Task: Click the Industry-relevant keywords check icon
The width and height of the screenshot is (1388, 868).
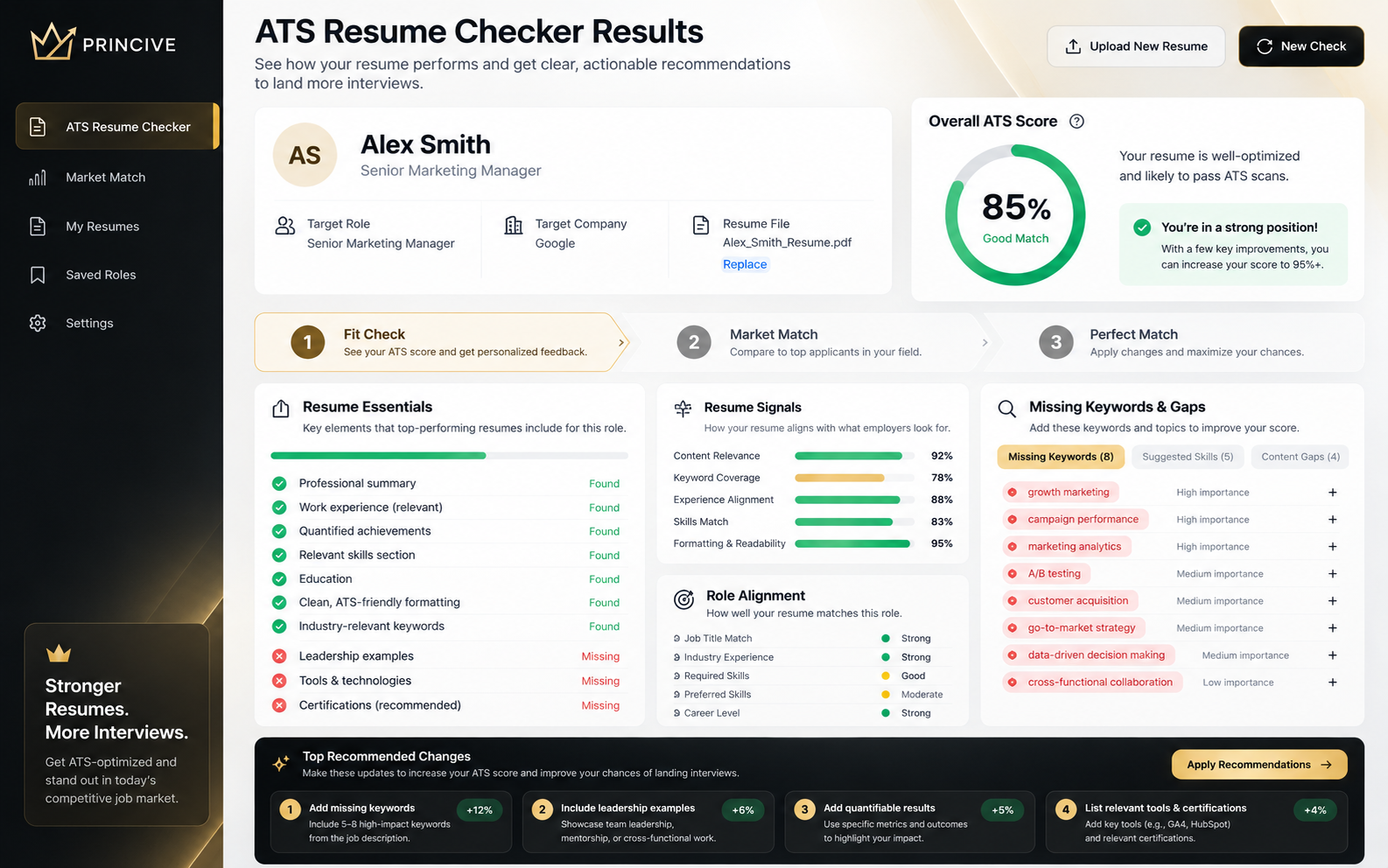Action: [279, 626]
